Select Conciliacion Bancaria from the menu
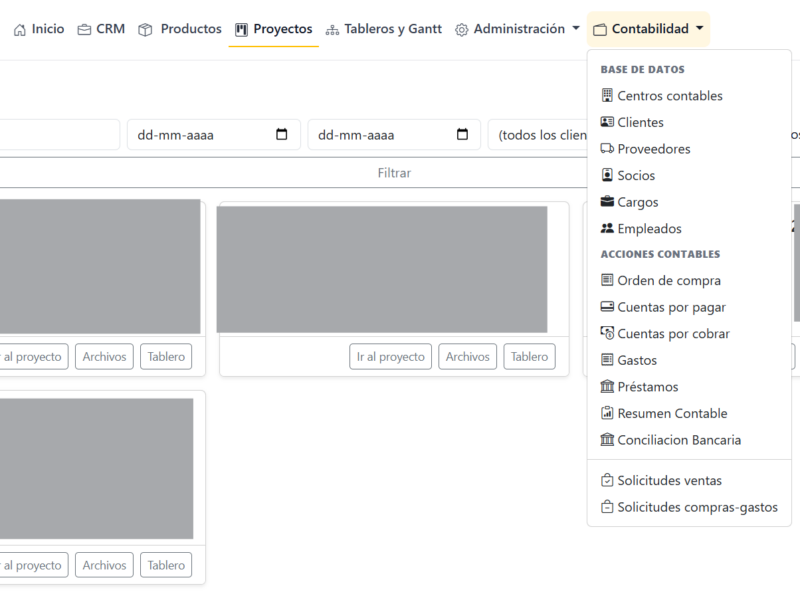 (678, 440)
